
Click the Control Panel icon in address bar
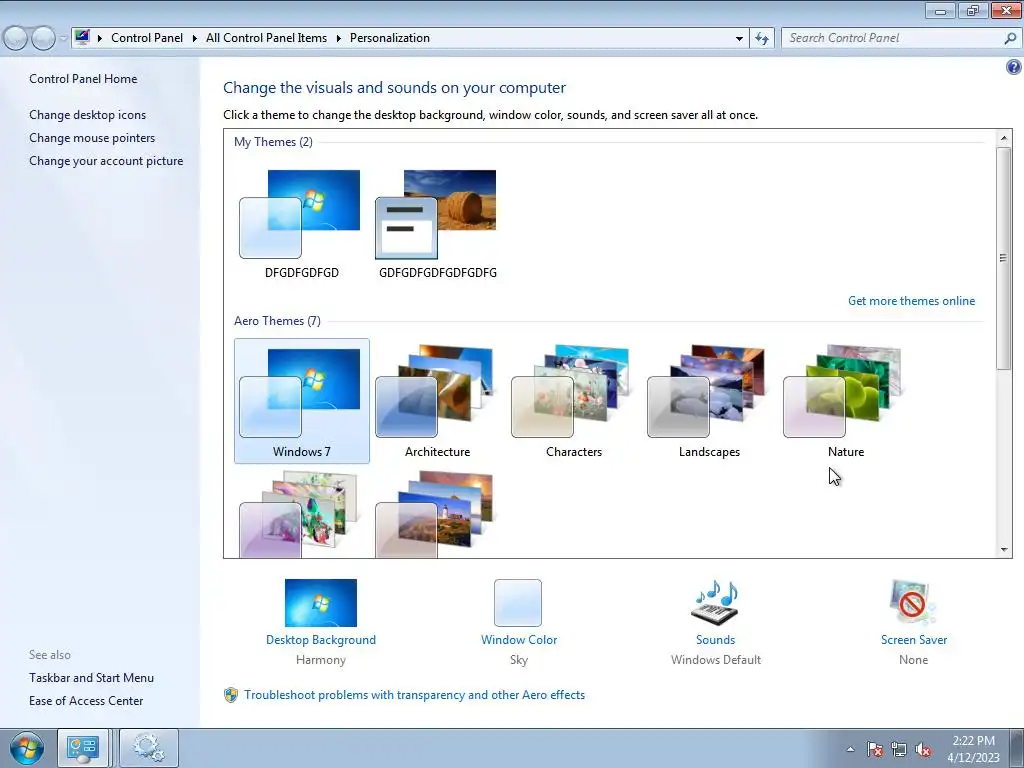(82, 37)
